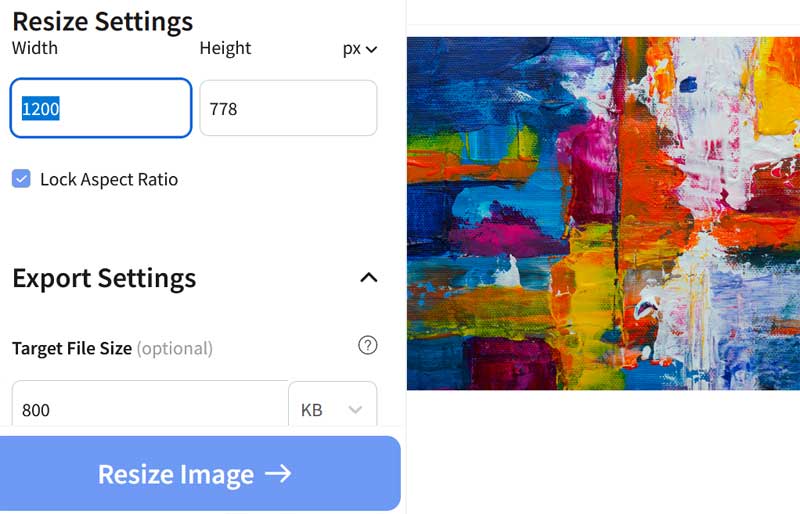
Task: Open the Target File Size help icon
Action: (x=368, y=346)
